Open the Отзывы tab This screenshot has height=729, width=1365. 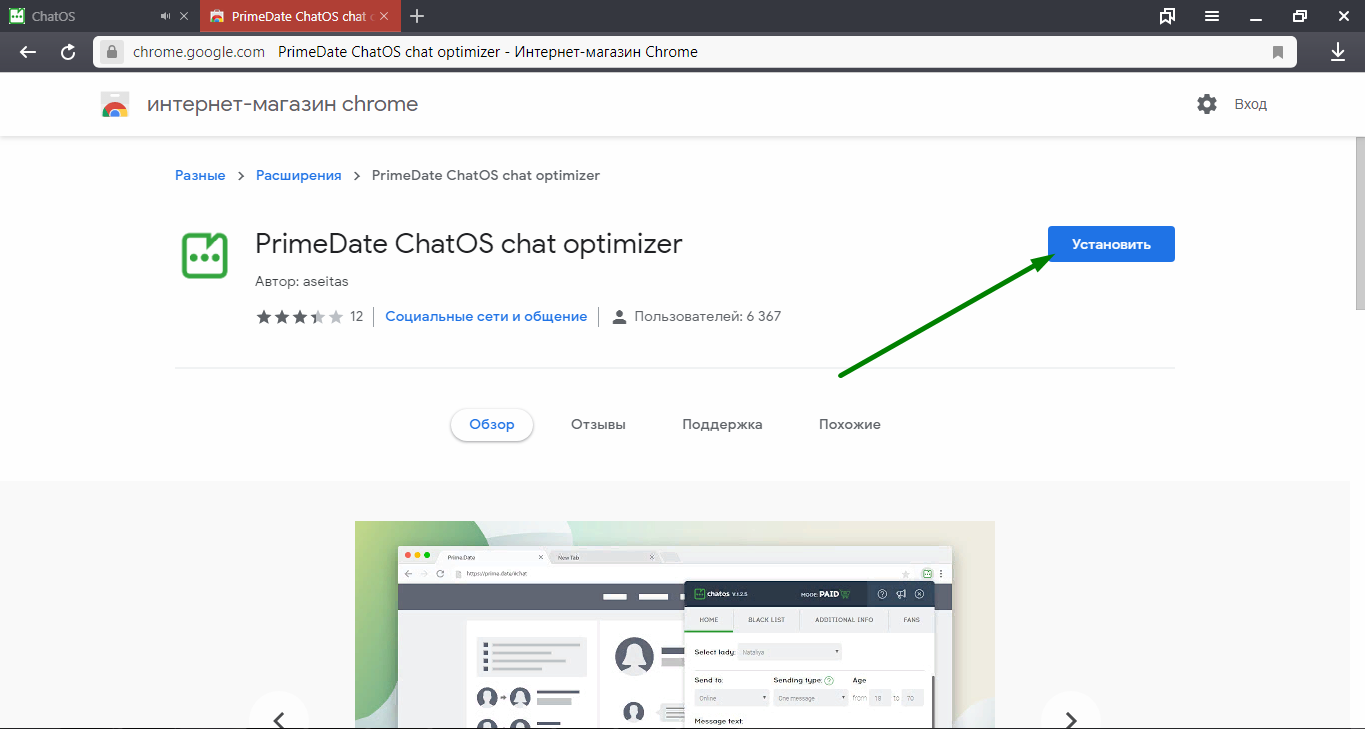pyautogui.click(x=598, y=425)
